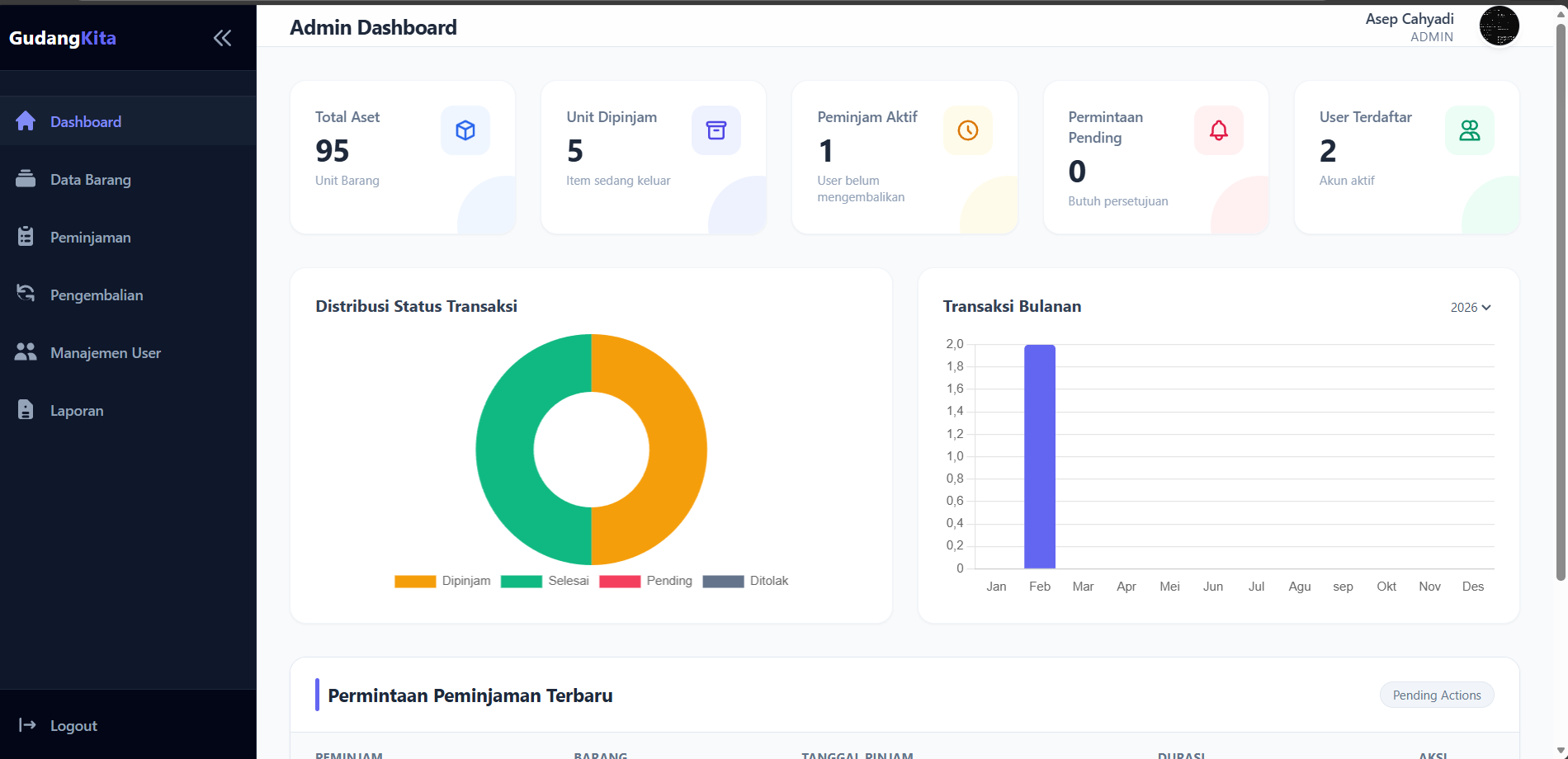Select the Dashboard home icon
This screenshot has width=1568, height=759.
pos(26,121)
